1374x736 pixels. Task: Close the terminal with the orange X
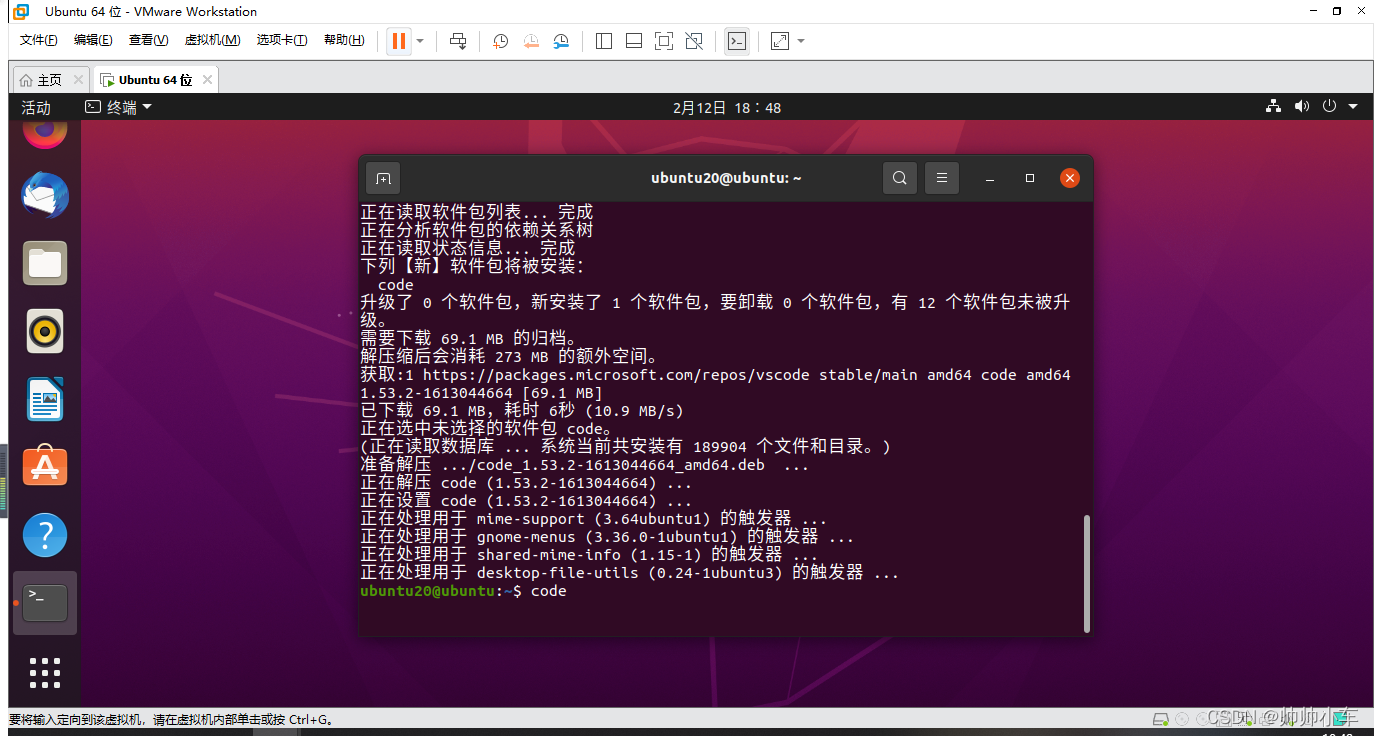(1070, 178)
